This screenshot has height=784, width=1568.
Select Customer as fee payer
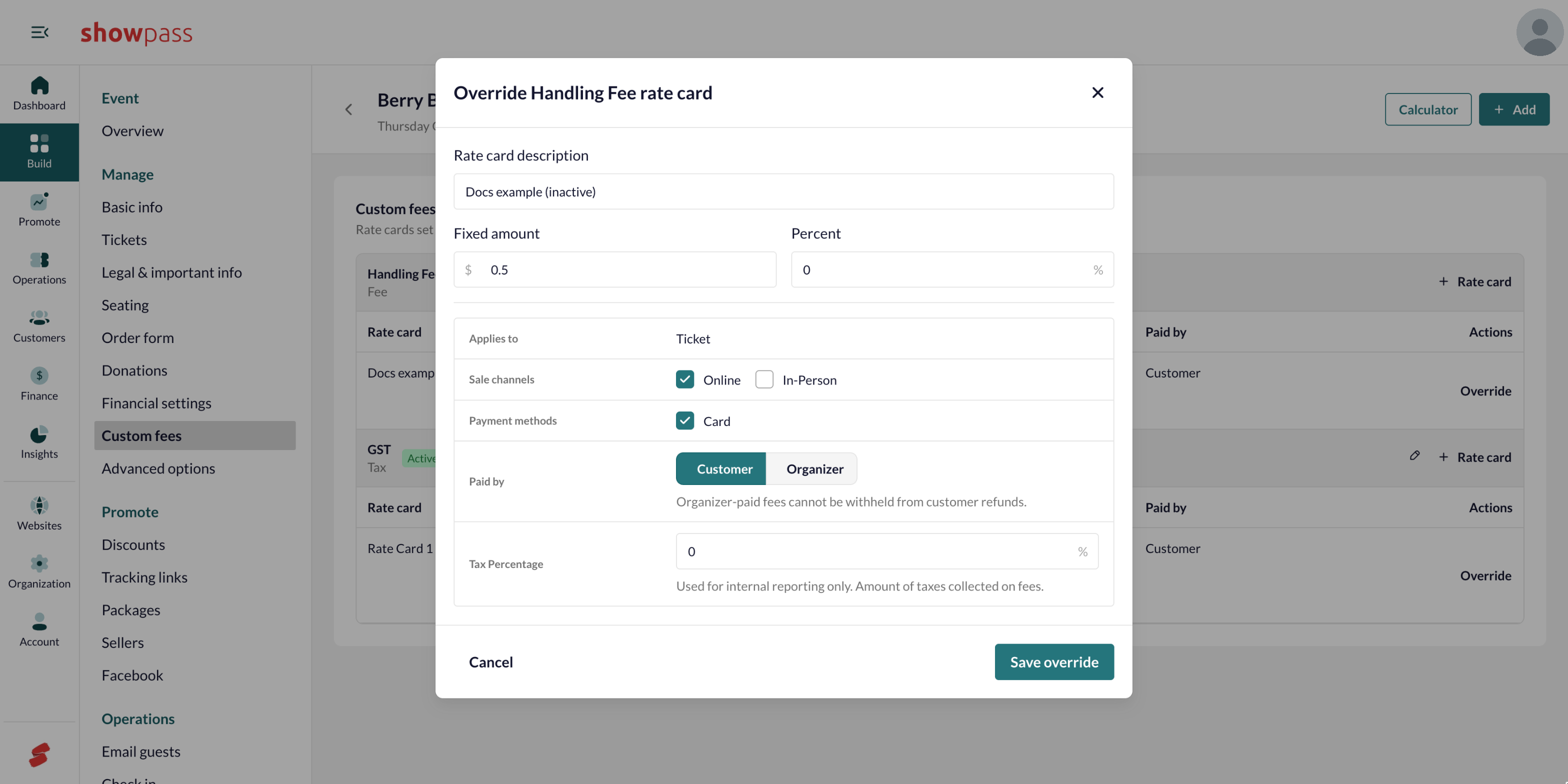[720, 468]
